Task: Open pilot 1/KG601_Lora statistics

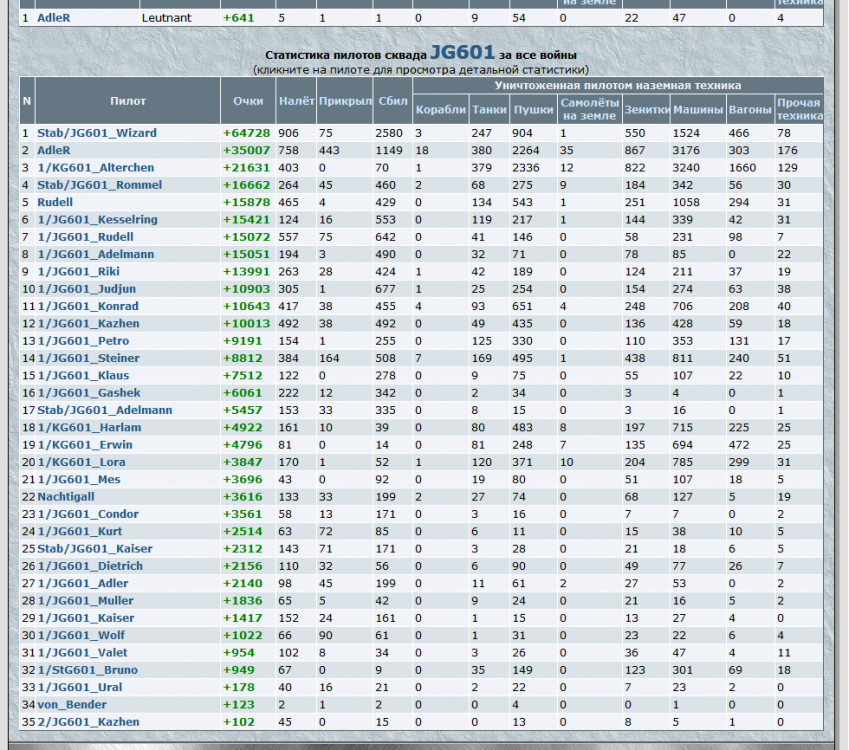Action: (x=81, y=462)
